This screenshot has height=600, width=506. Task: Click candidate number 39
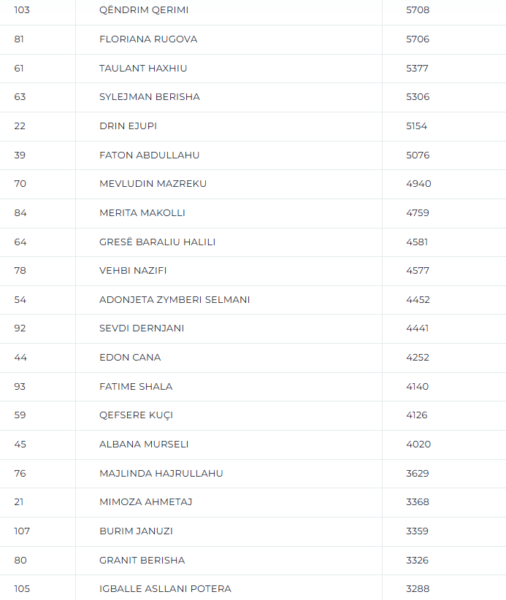(x=20, y=155)
